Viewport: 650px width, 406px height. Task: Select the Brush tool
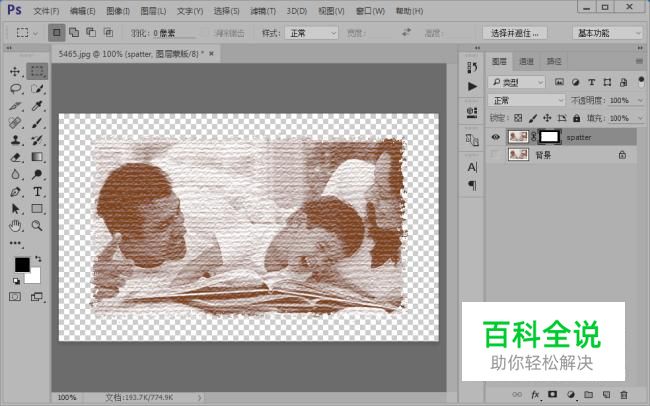[x=37, y=123]
